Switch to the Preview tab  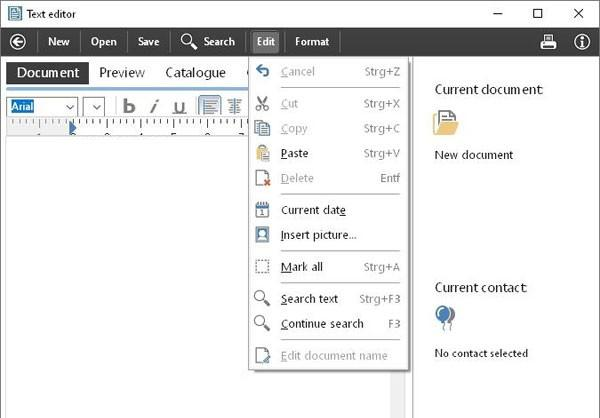122,73
